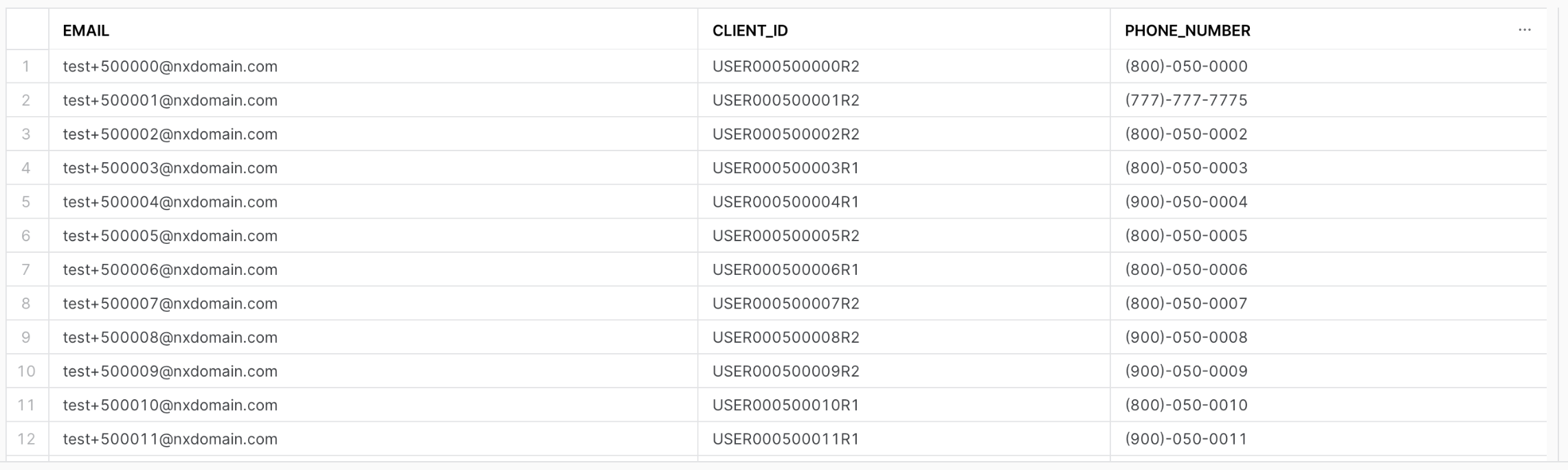Click email test+500000@nxdomain.com cell
1568x470 pixels.
(x=170, y=67)
